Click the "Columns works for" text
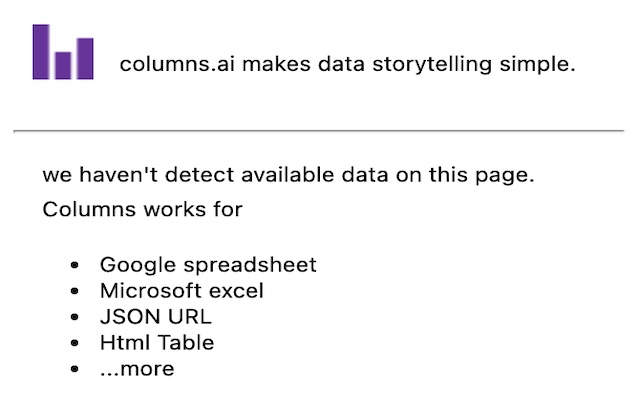Viewport: 640px width, 400px height. (x=142, y=210)
